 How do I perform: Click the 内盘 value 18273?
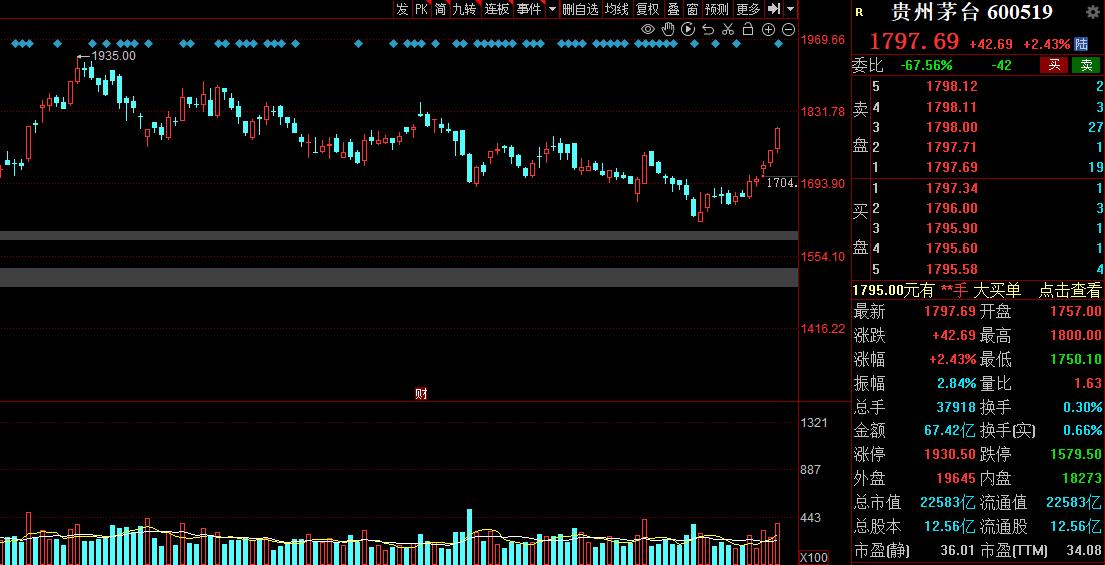point(1082,478)
